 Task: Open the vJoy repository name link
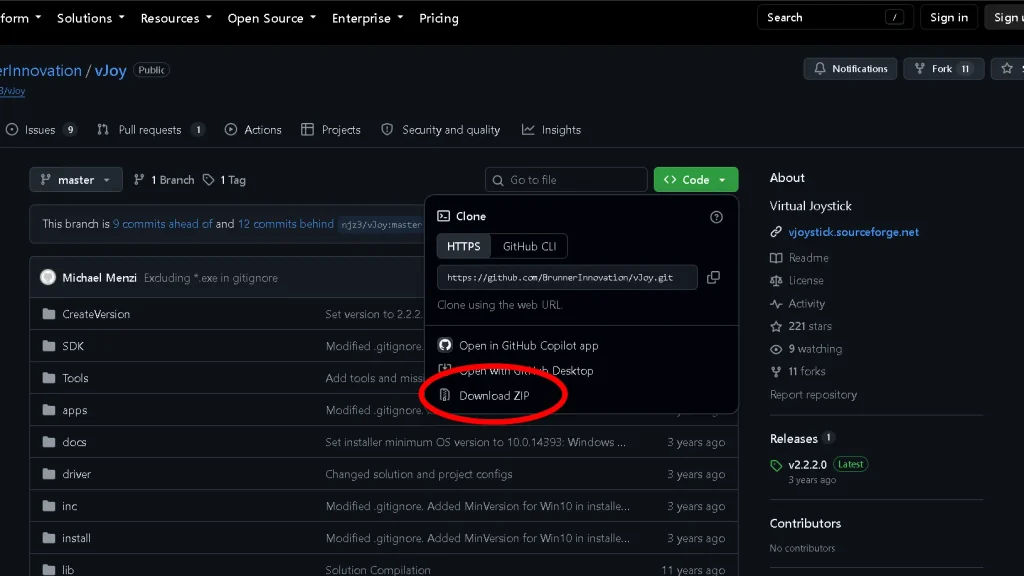tap(110, 71)
